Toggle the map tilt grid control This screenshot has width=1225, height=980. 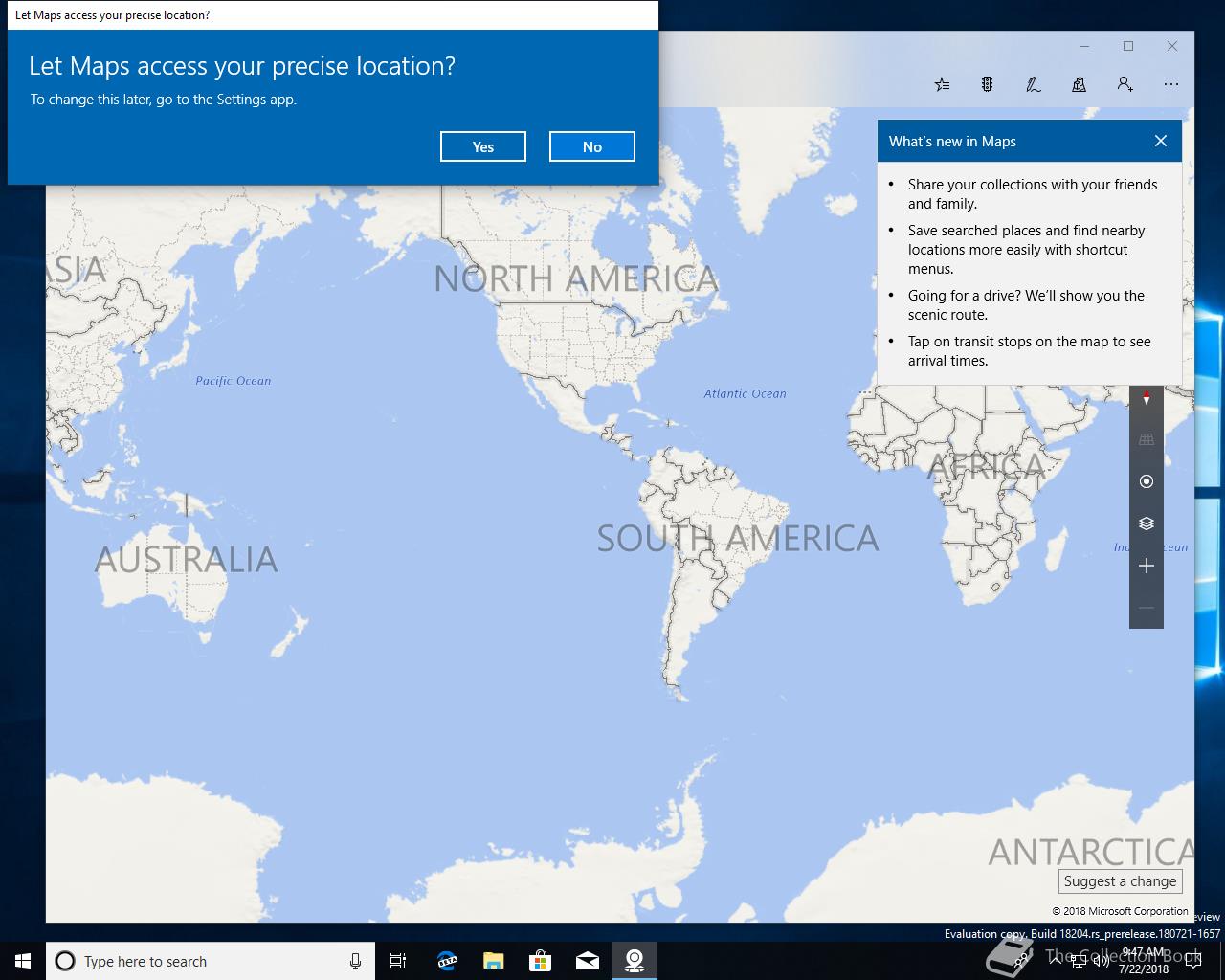(1147, 439)
